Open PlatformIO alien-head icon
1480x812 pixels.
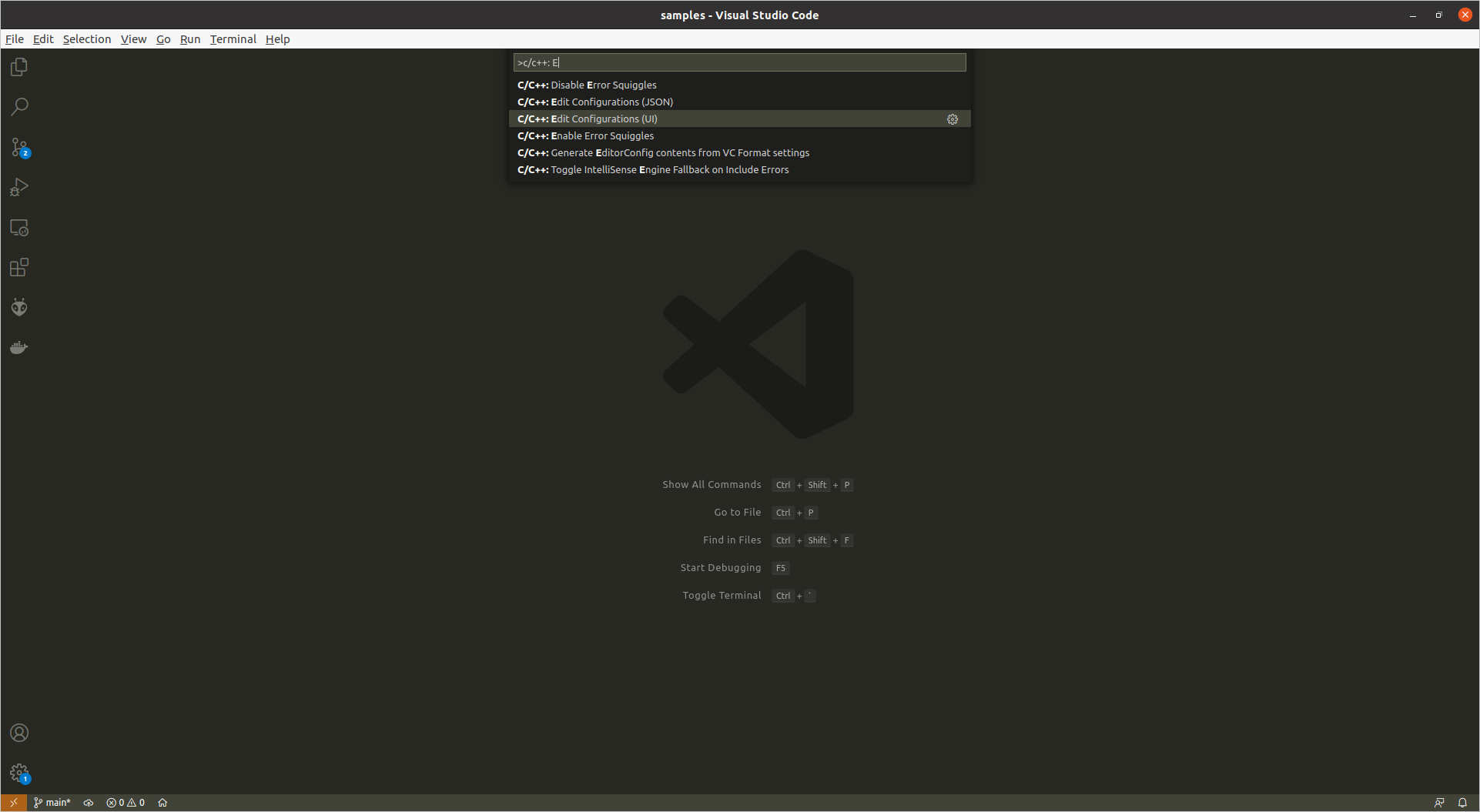pyautogui.click(x=19, y=308)
